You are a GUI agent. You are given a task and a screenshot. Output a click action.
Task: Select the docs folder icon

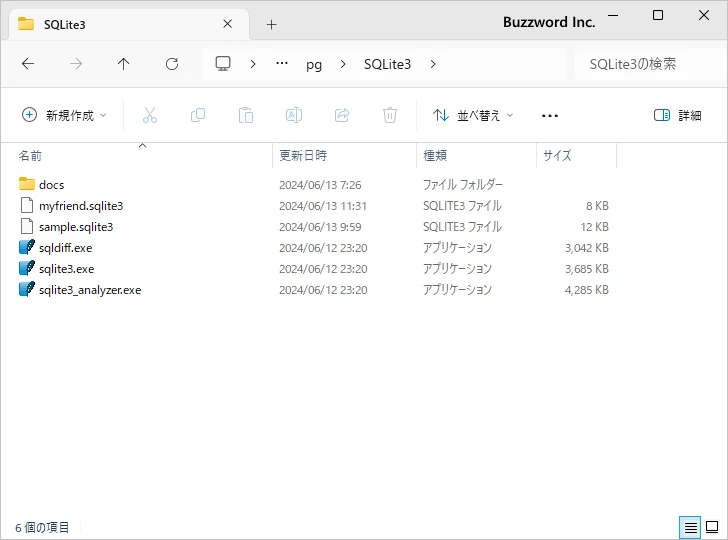[27, 184]
